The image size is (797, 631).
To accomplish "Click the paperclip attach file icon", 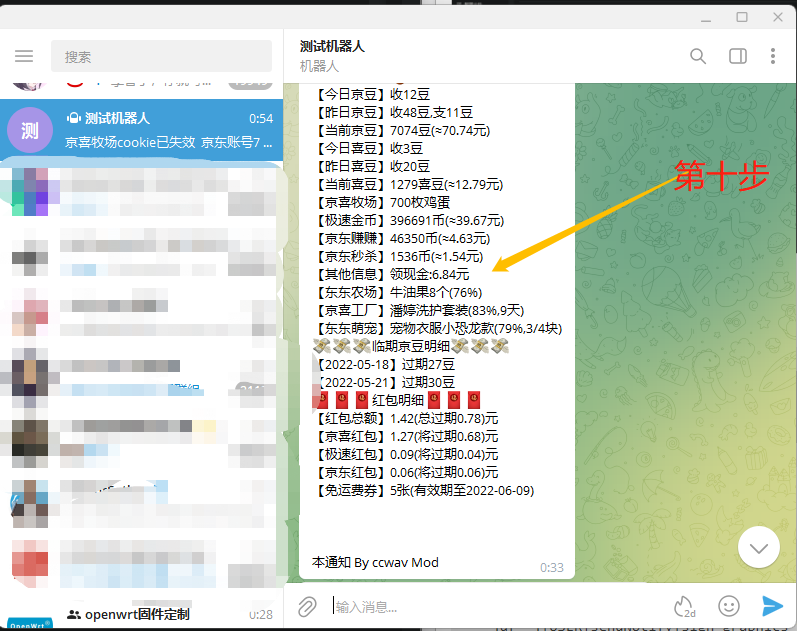I will coord(307,607).
